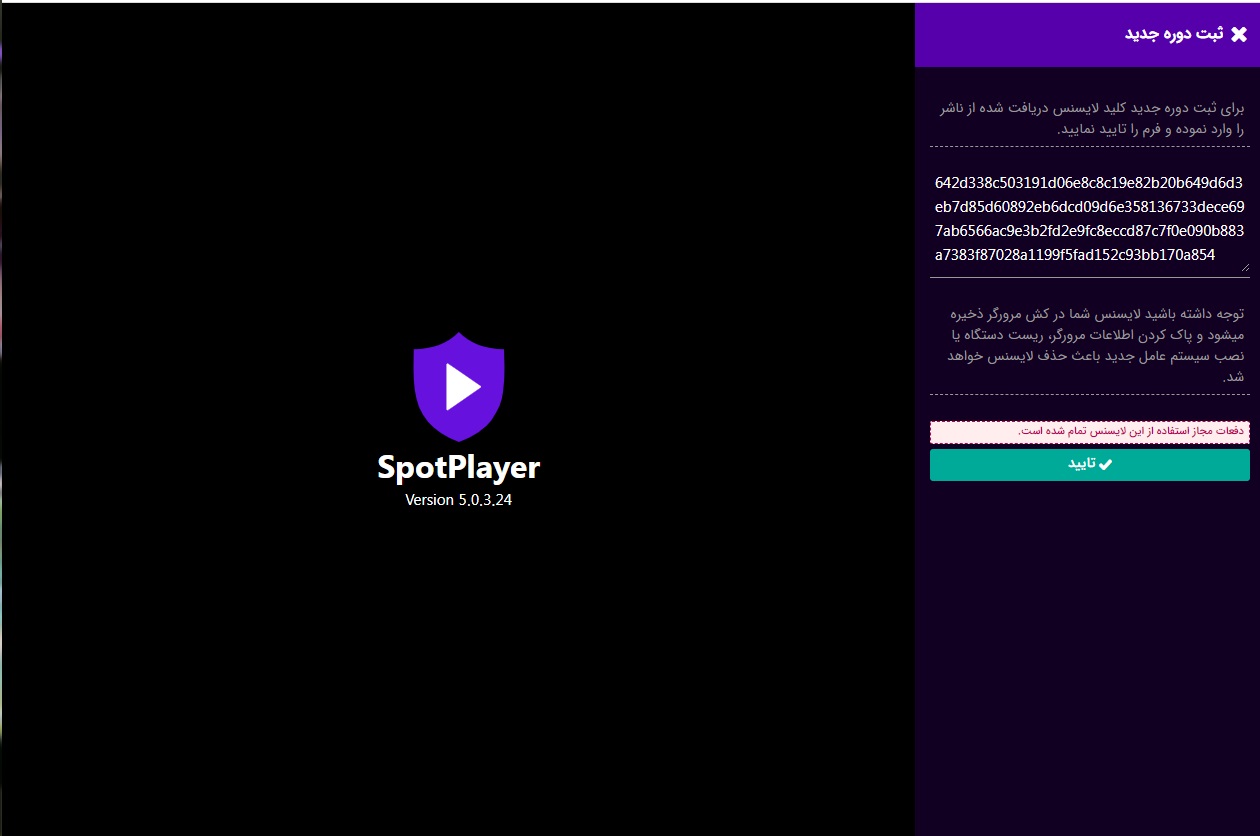Screen dimensions: 1260x836
Task: Click the checkmark icon on confirm button
Action: [1105, 465]
